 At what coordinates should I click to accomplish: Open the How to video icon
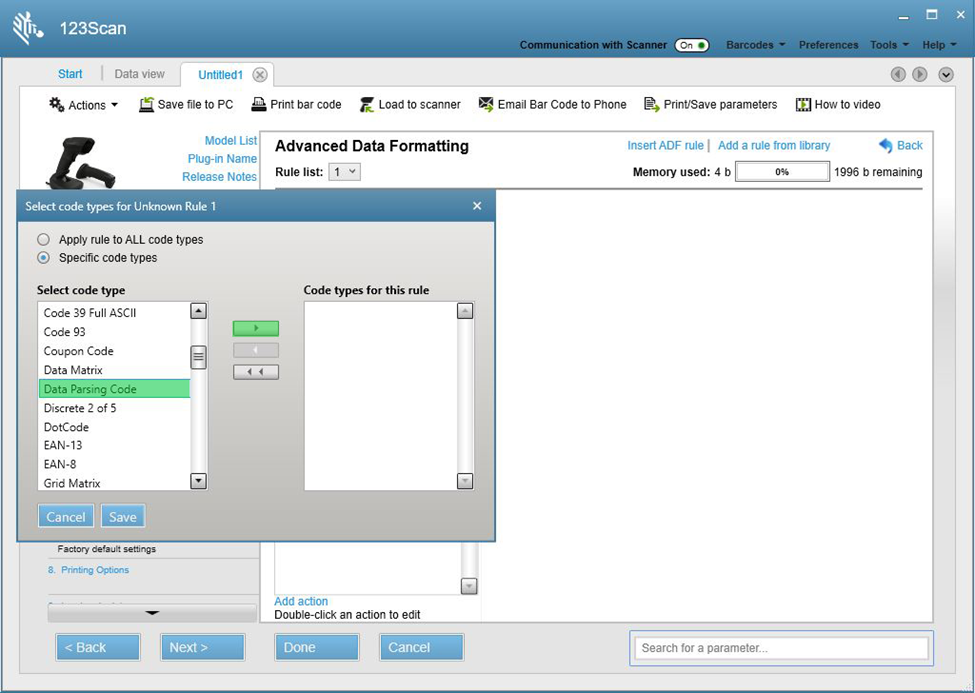[803, 105]
